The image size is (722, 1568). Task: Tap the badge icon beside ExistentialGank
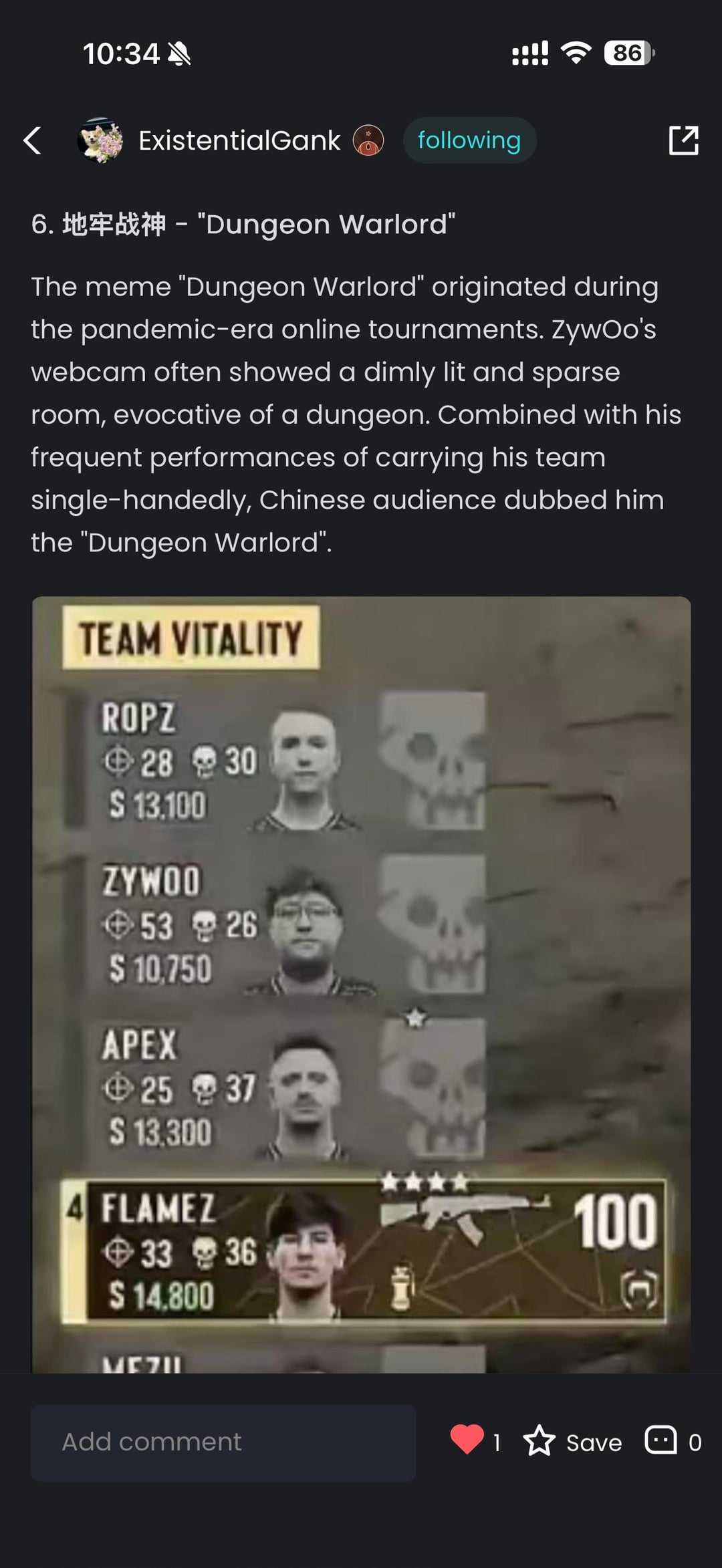click(368, 140)
